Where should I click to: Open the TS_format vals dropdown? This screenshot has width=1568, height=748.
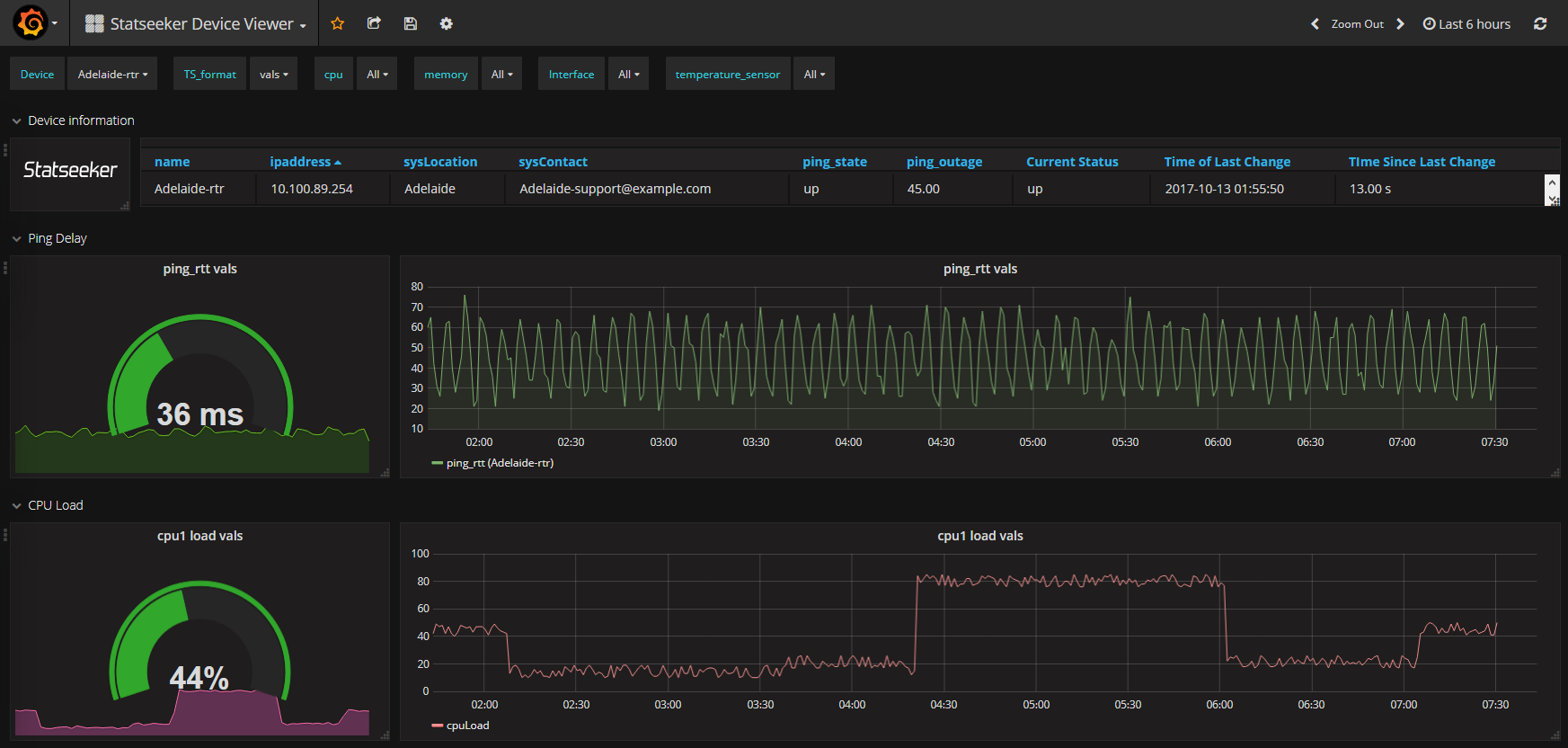tap(274, 74)
